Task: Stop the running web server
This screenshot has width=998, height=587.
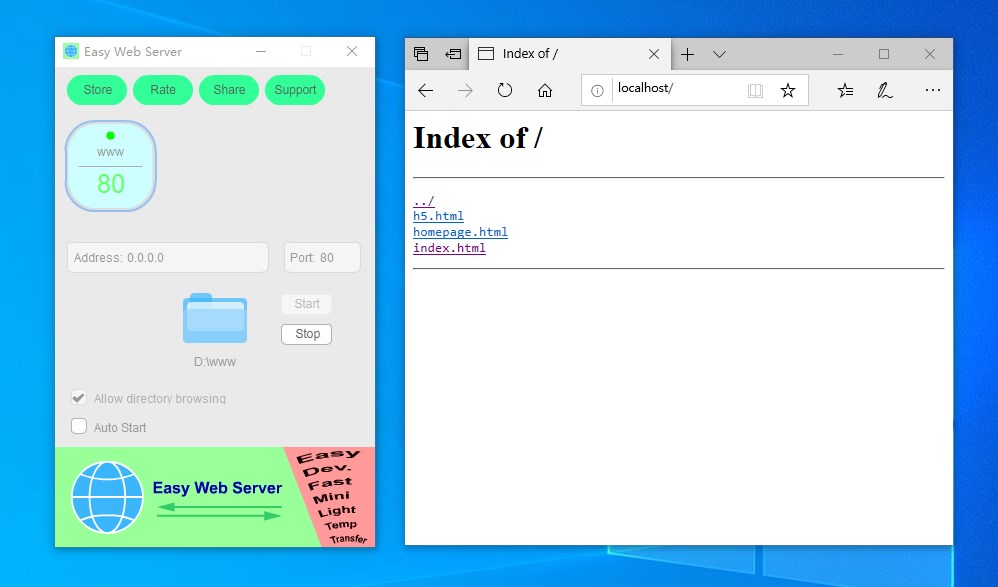Action: pos(307,334)
